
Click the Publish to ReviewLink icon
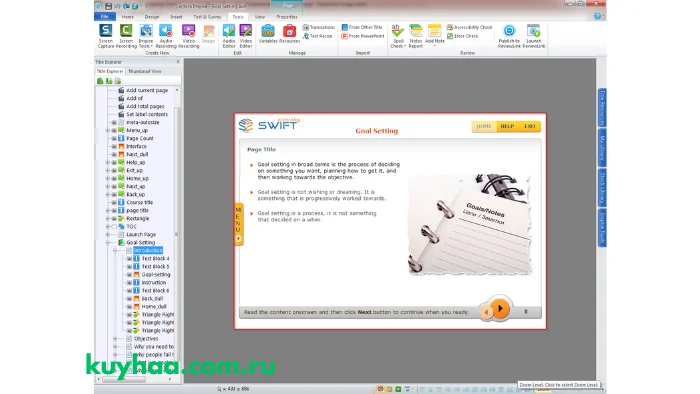click(509, 36)
